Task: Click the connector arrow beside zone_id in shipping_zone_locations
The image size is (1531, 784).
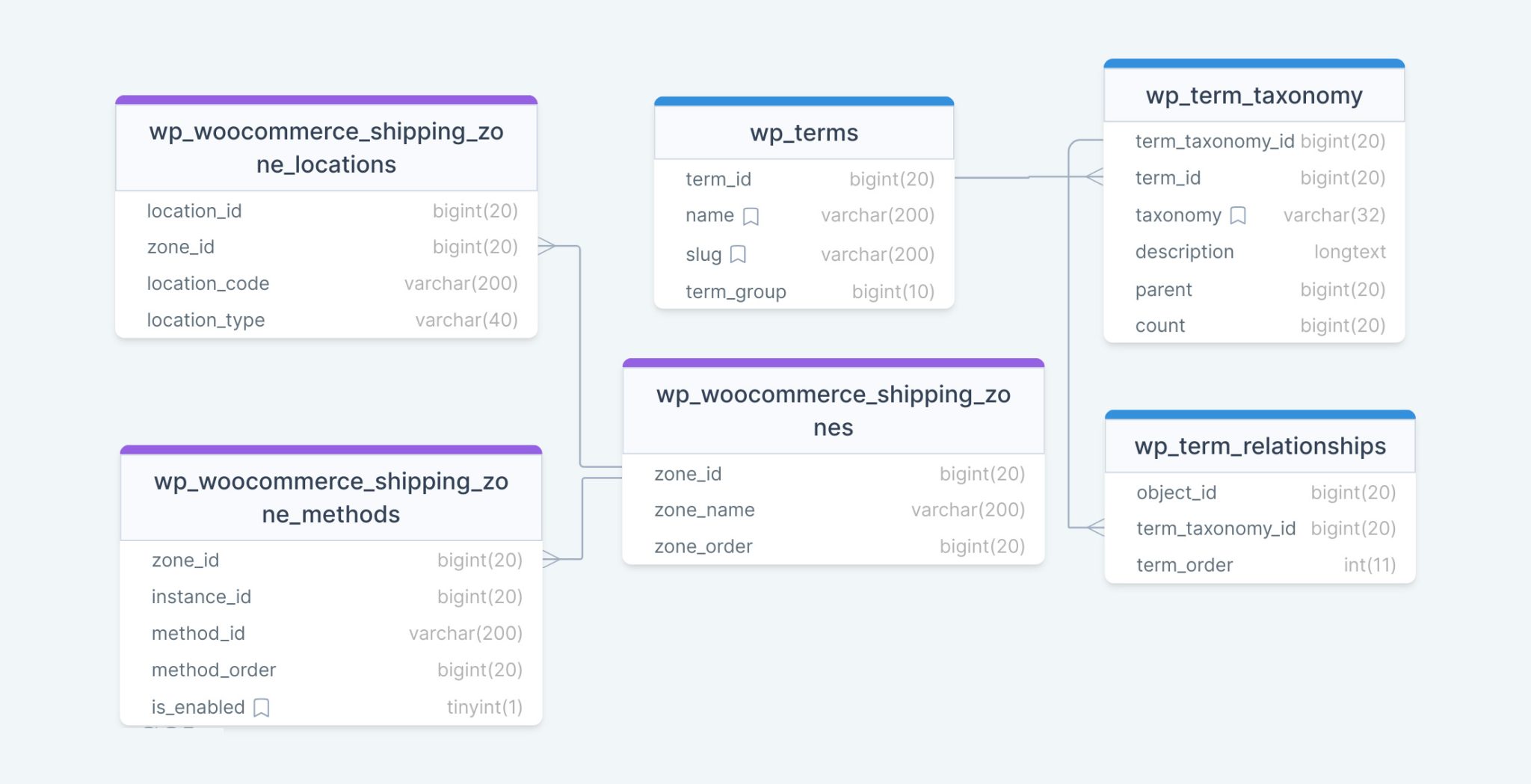Action: (546, 247)
